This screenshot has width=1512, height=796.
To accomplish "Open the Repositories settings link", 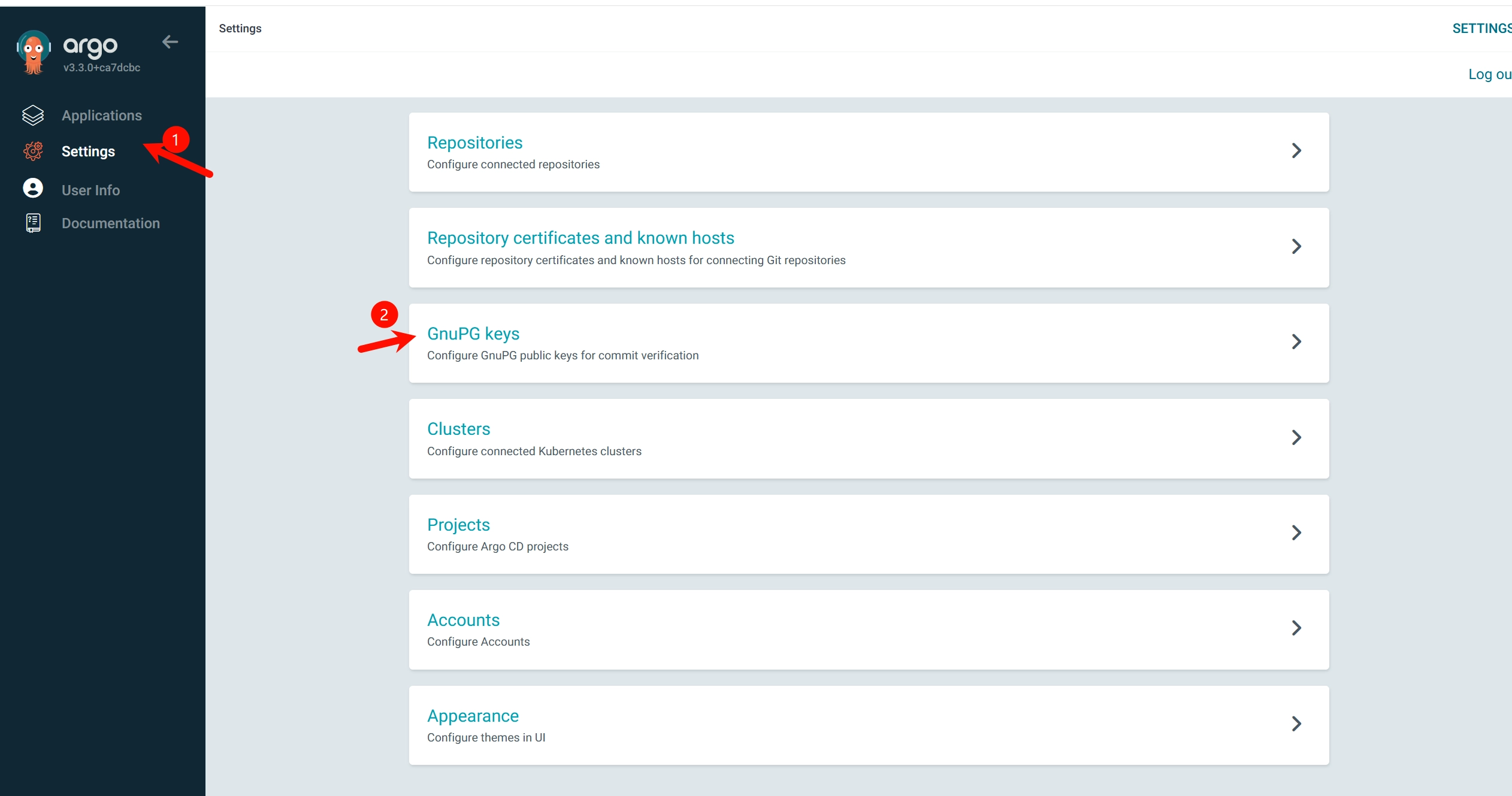I will pyautogui.click(x=475, y=143).
